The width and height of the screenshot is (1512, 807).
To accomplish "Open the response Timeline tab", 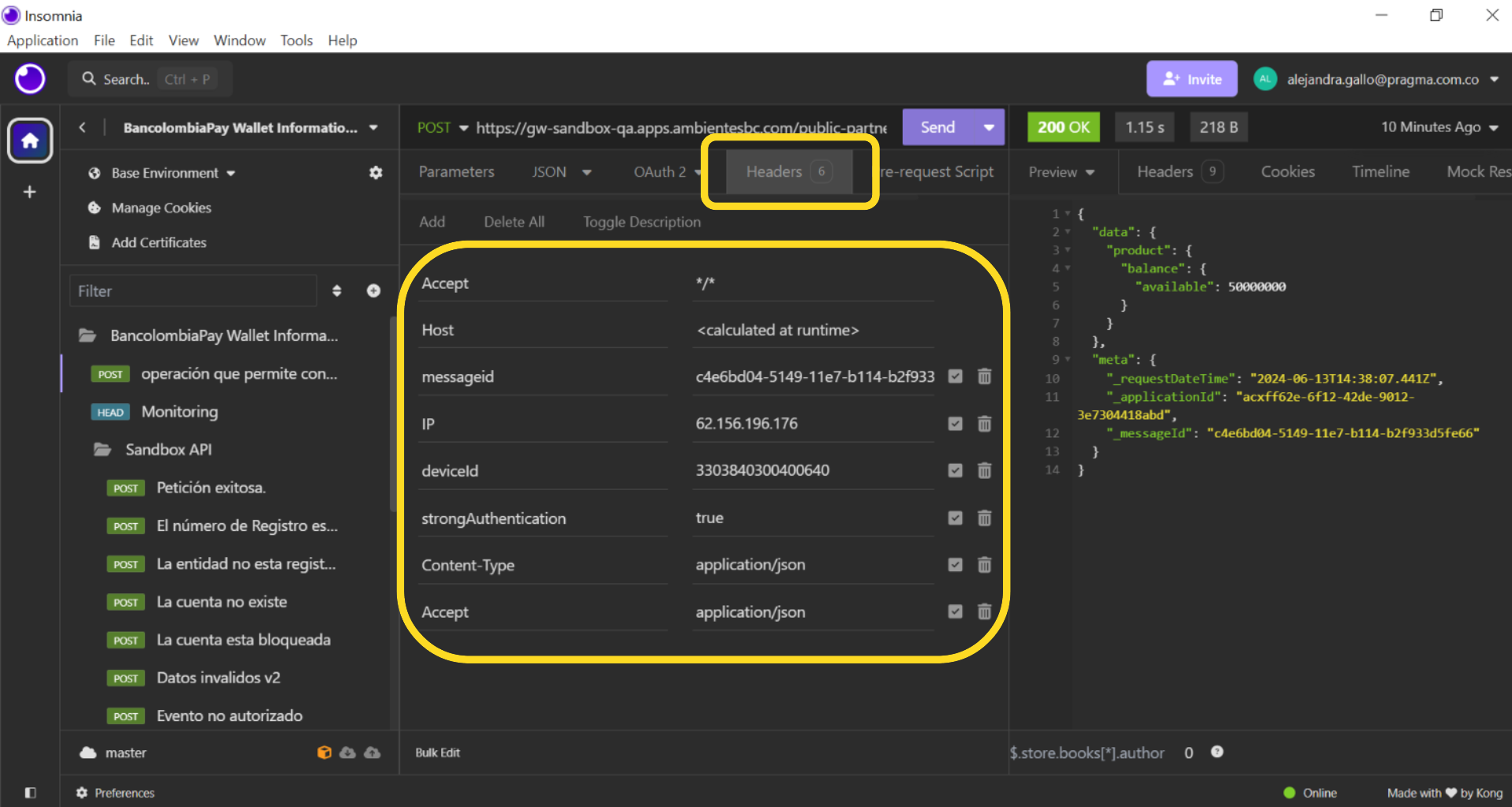I will point(1380,172).
